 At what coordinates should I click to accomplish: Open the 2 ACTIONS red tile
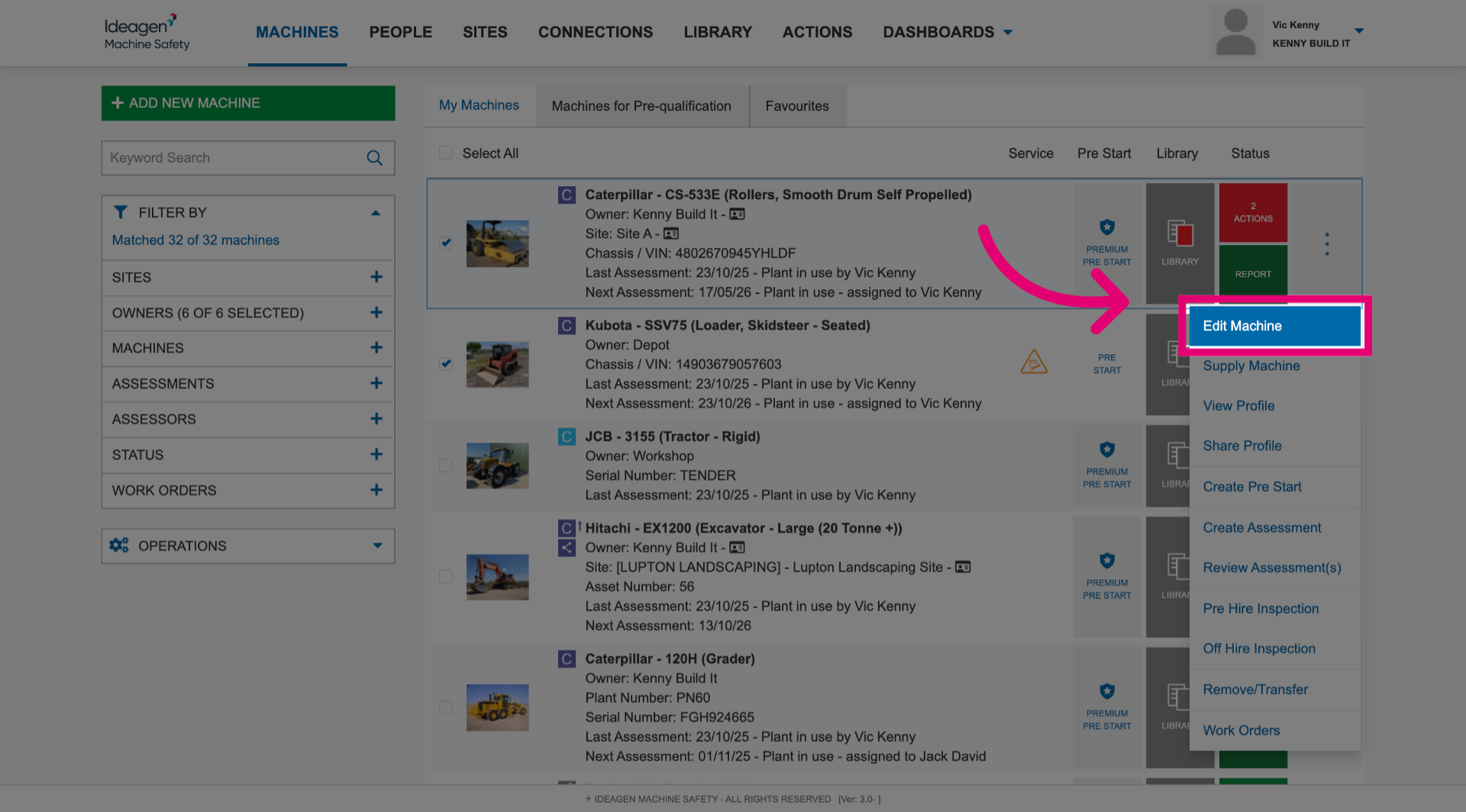tap(1253, 212)
